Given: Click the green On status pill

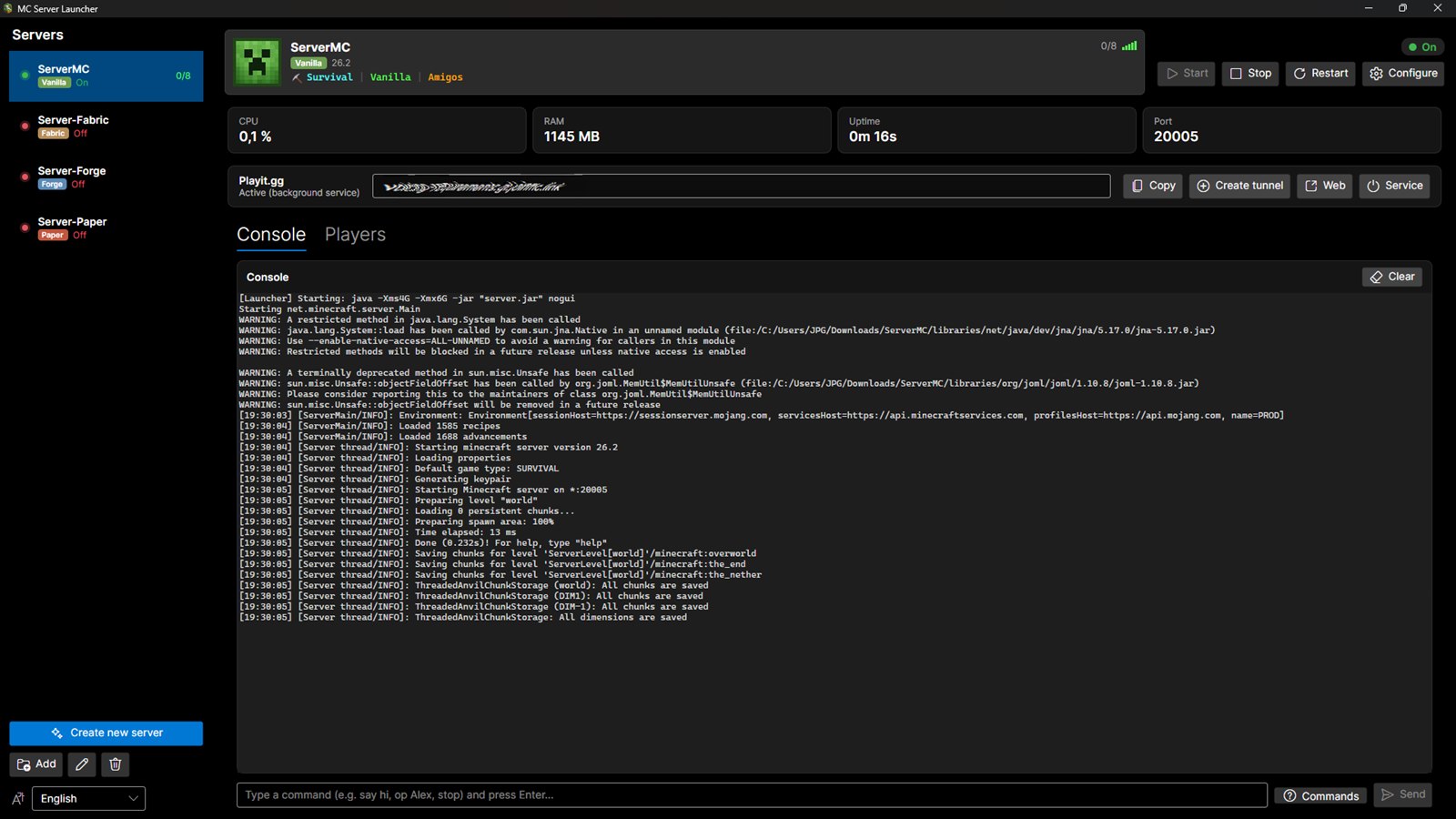Looking at the screenshot, I should coord(1422,47).
